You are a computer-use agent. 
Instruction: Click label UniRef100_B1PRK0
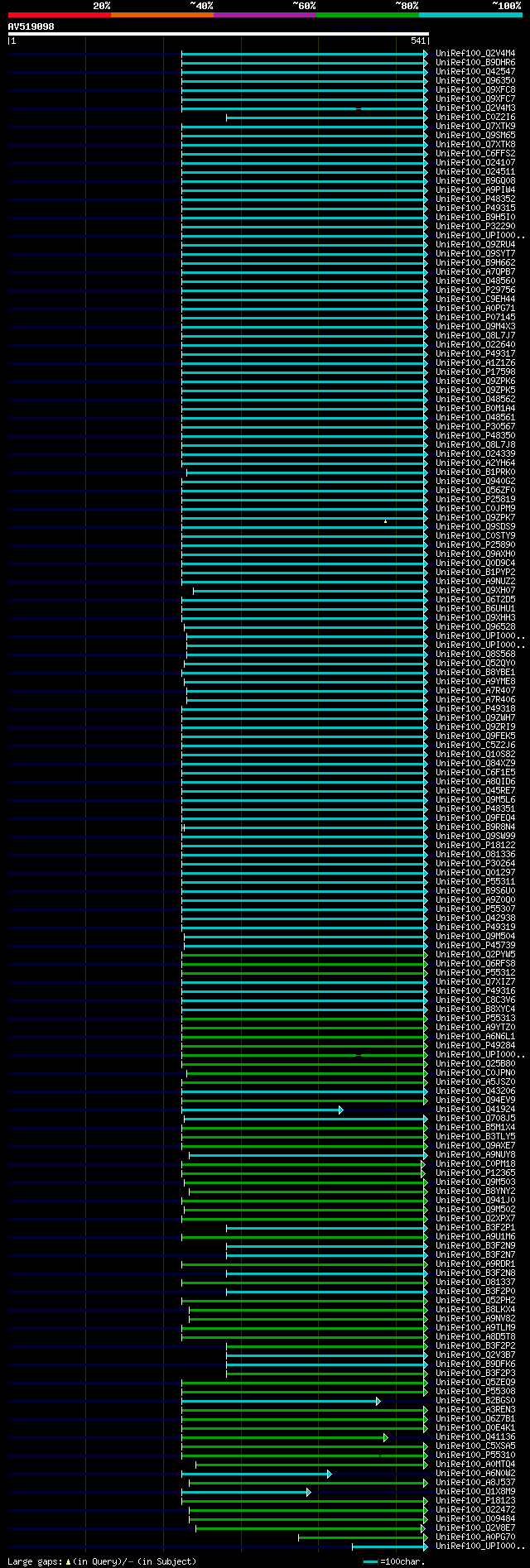(475, 472)
